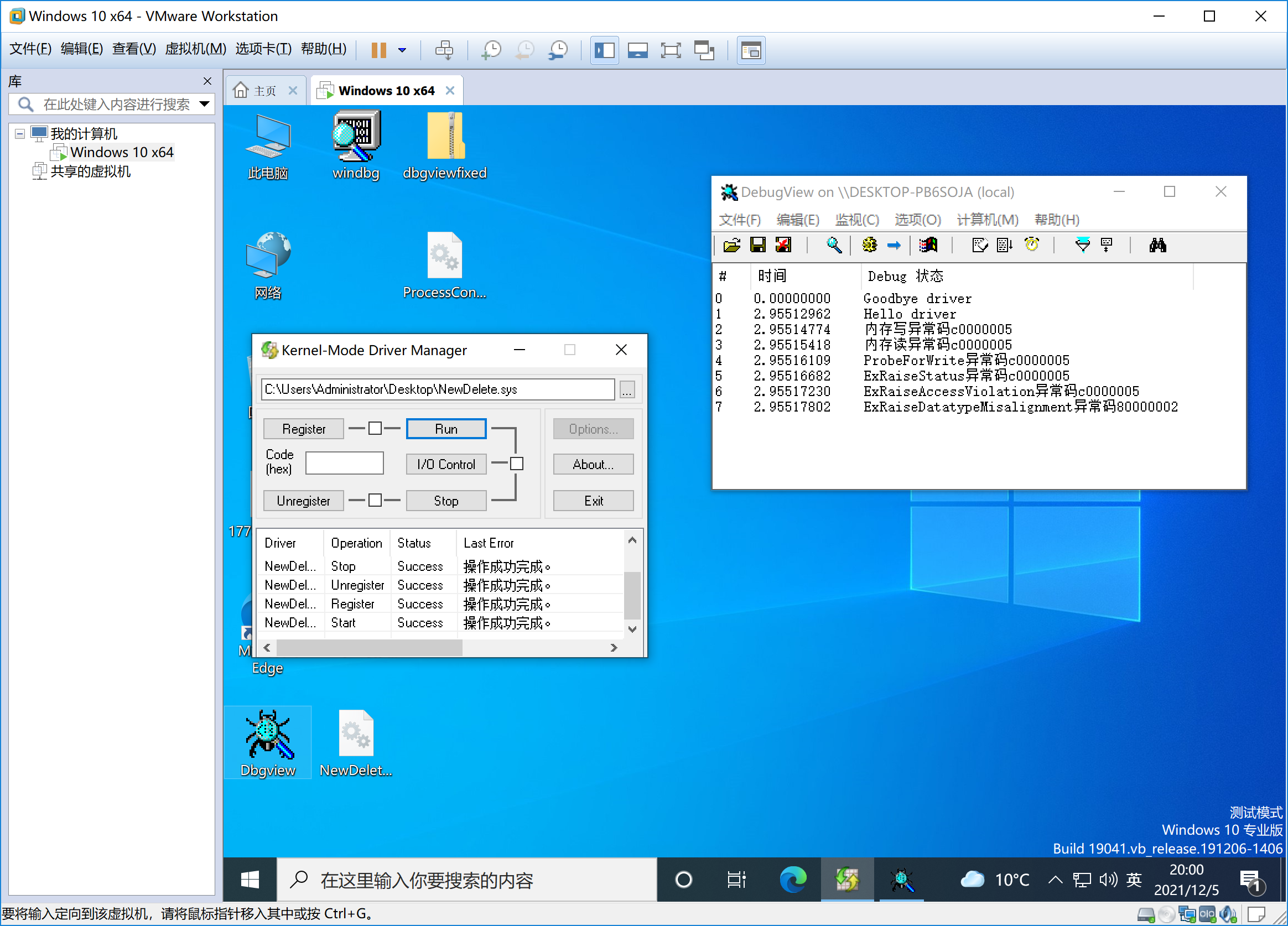Toggle VMware thumbnail bar icon
1288x926 pixels.
[637, 50]
